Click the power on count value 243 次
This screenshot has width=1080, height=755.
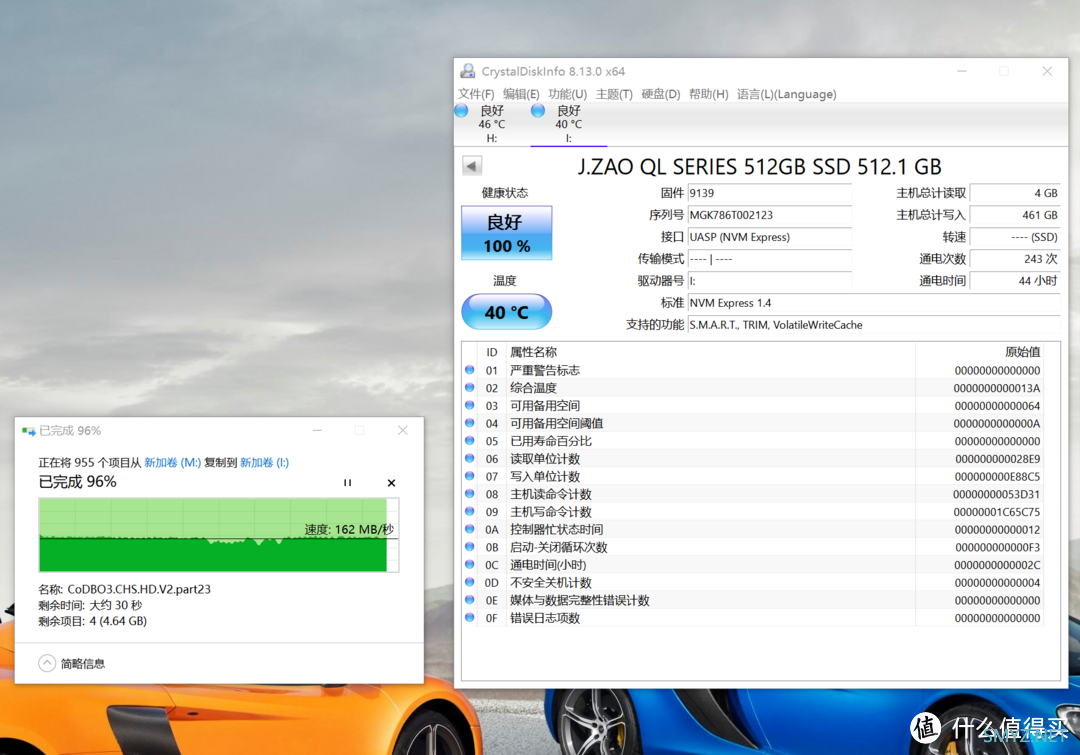(1015, 259)
